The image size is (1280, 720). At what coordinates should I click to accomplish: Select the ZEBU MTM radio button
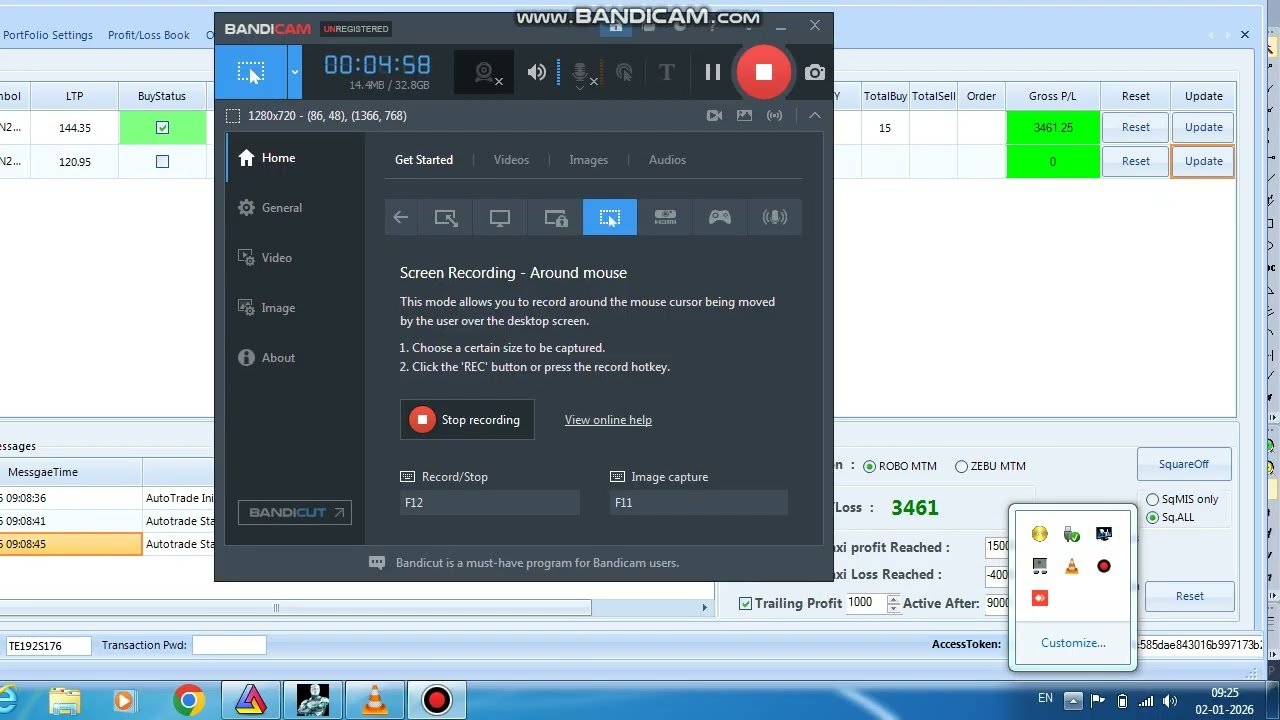click(x=960, y=465)
